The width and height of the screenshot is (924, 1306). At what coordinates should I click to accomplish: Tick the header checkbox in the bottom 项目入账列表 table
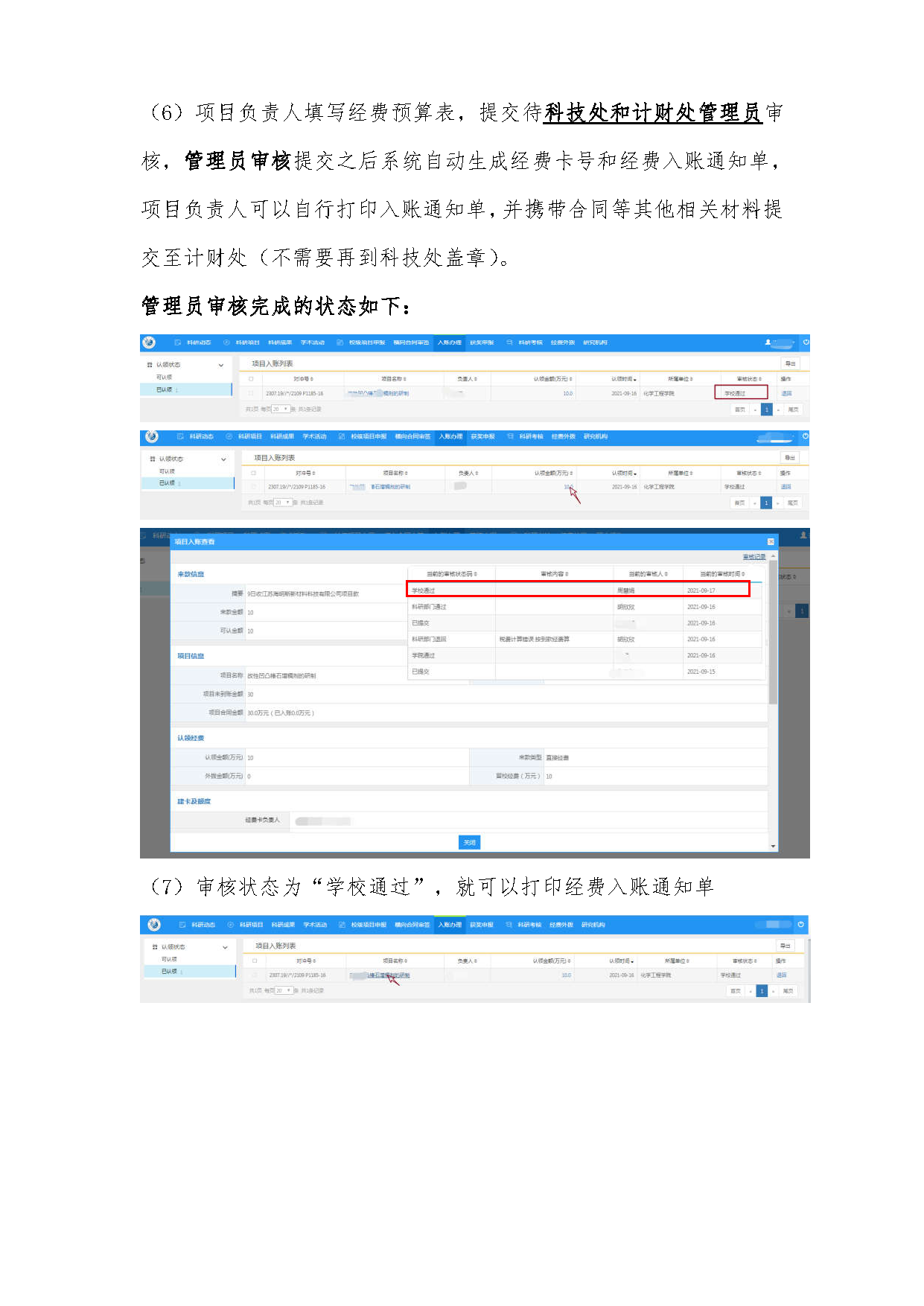coord(255,961)
